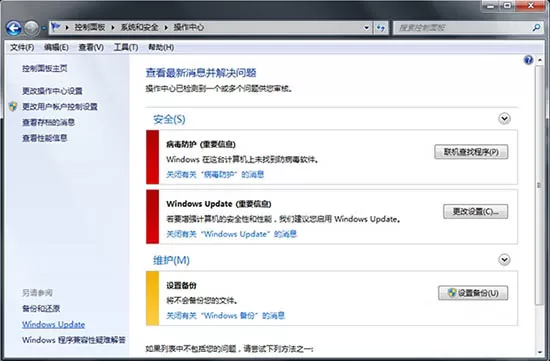Expand arrow after 控制面板 breadcrumb

click(113, 27)
